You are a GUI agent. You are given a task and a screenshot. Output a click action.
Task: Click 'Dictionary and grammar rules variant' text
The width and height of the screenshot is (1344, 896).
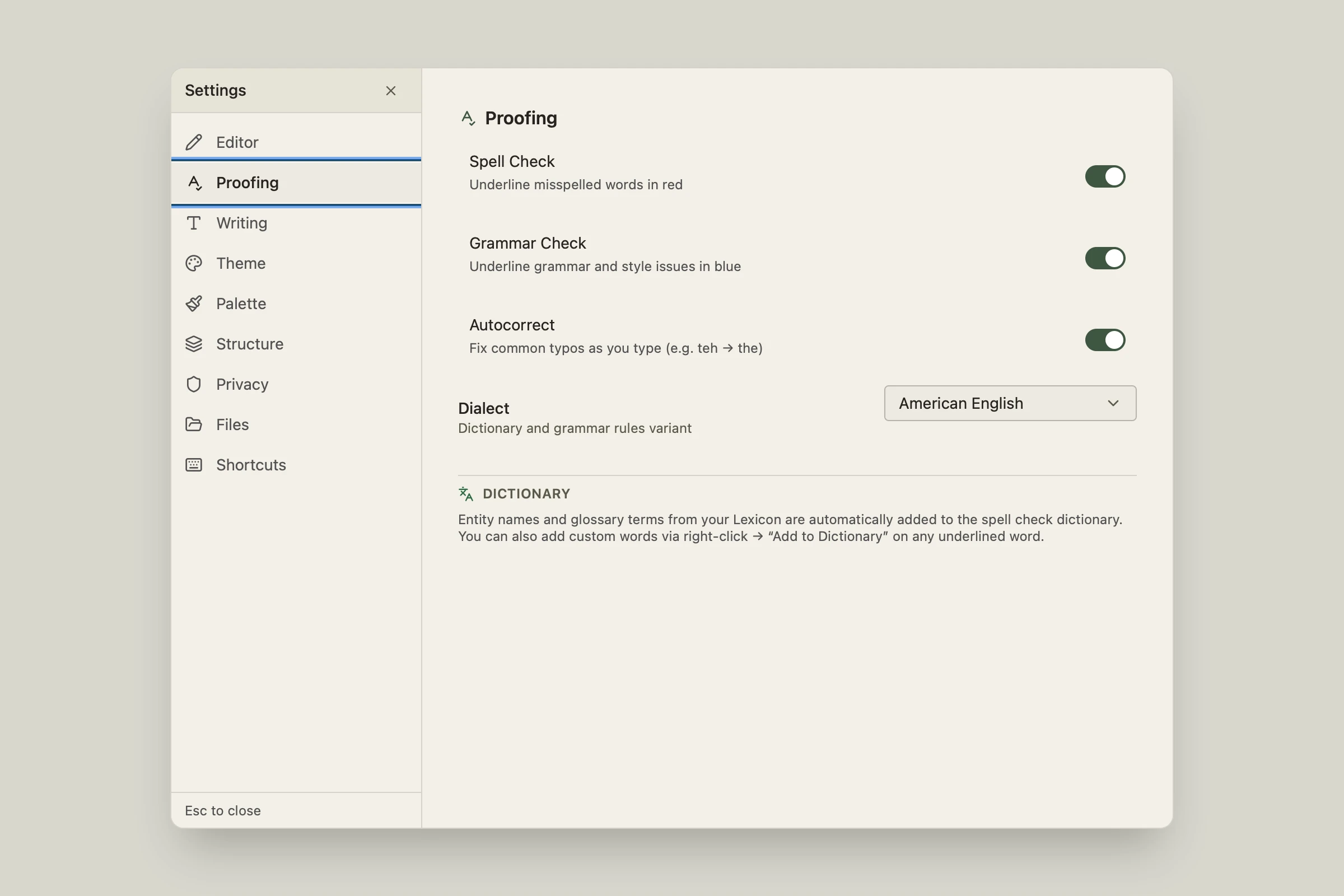[575, 428]
